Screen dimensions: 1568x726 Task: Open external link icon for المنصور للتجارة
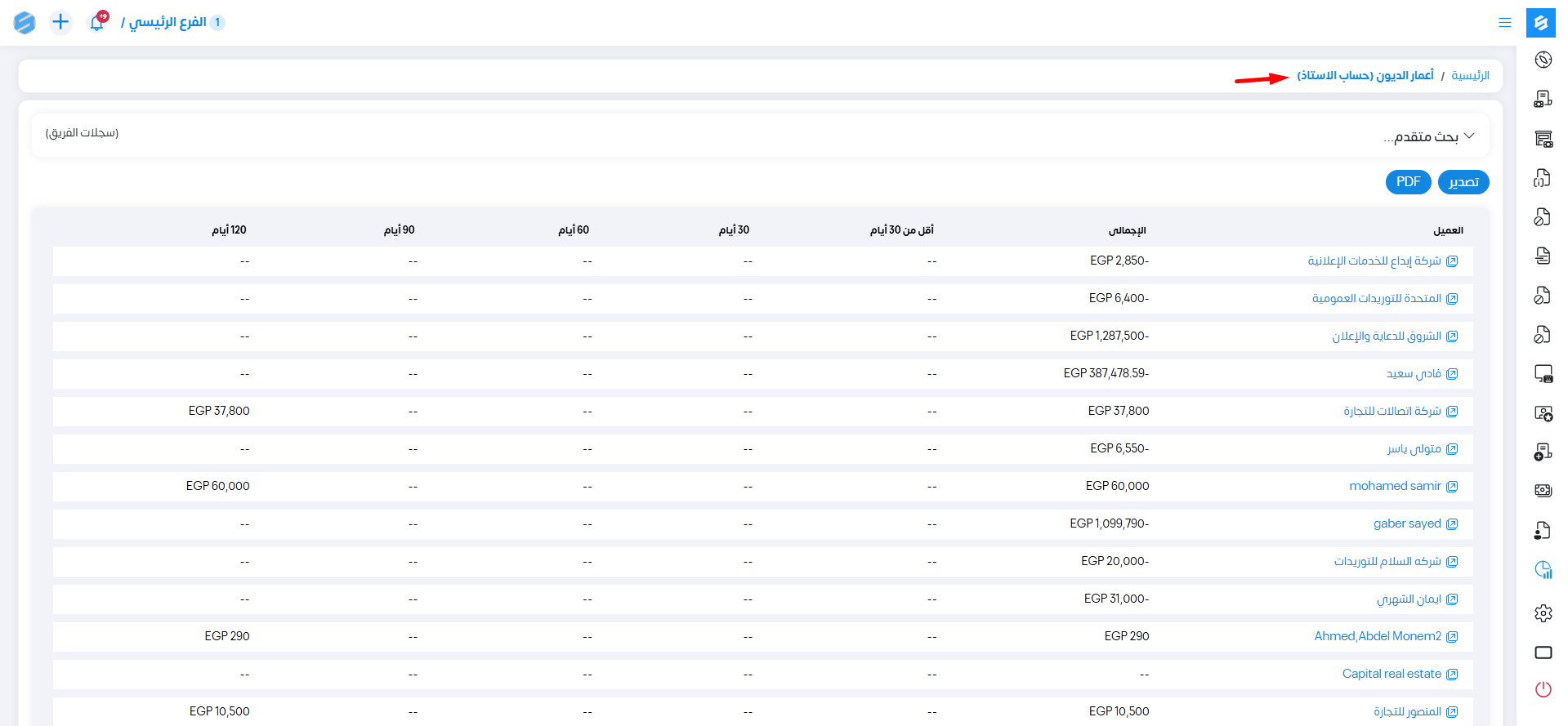tap(1452, 712)
